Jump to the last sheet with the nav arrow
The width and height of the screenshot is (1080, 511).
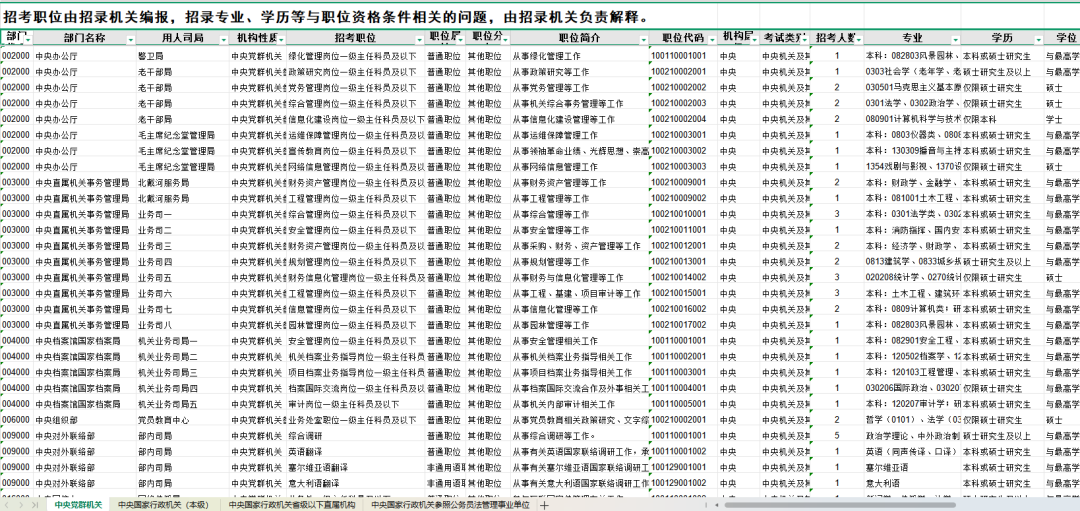pyautogui.click(x=37, y=505)
